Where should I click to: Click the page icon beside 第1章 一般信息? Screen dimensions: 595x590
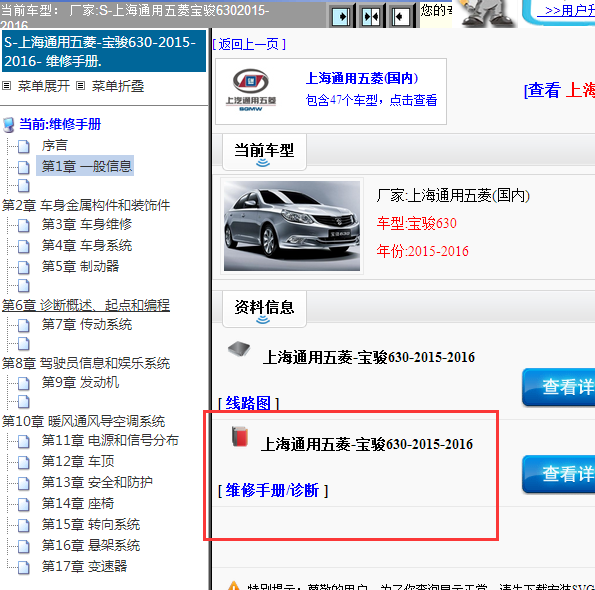point(24,167)
